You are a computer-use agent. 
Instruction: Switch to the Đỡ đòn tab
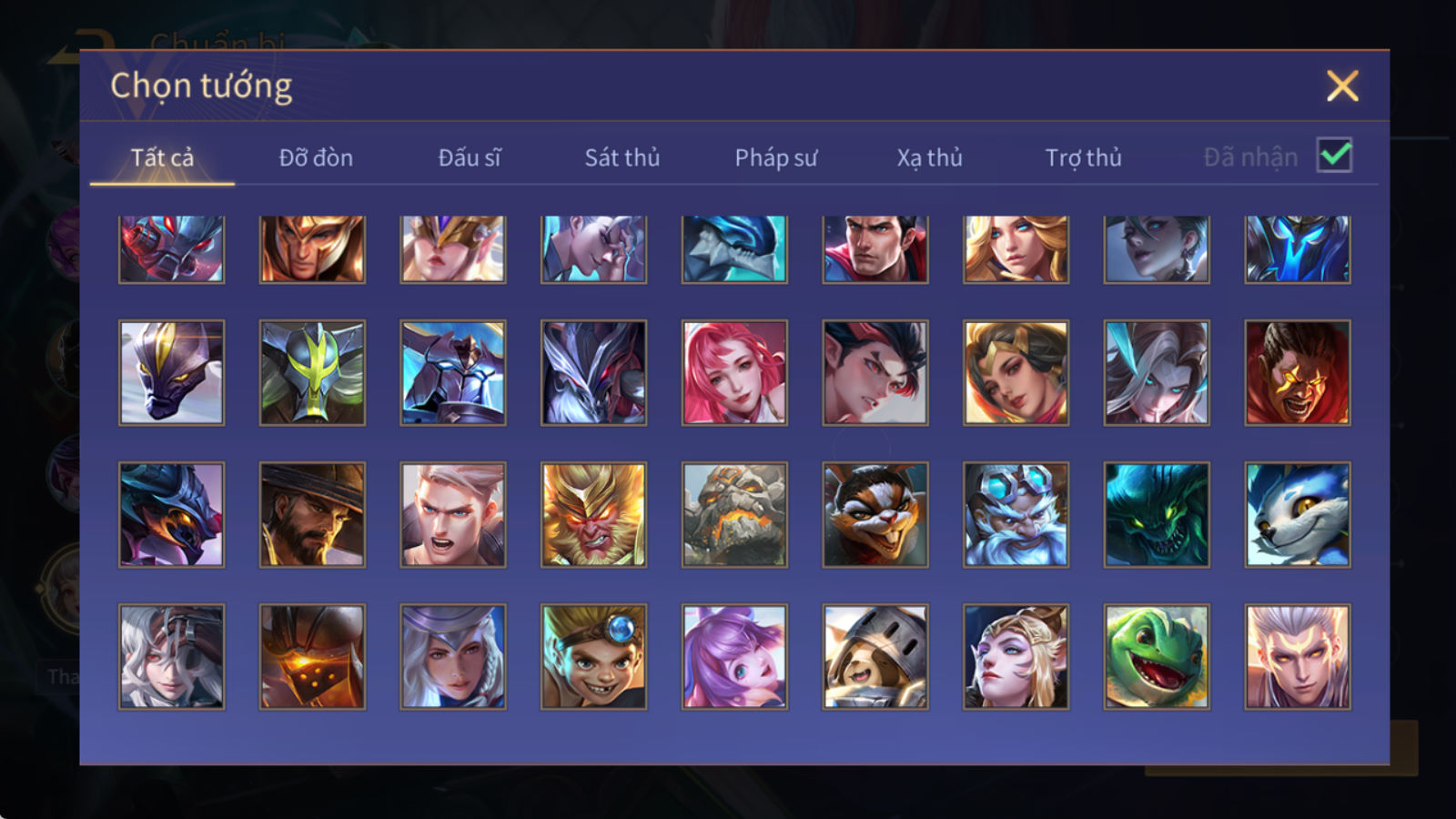(x=316, y=157)
